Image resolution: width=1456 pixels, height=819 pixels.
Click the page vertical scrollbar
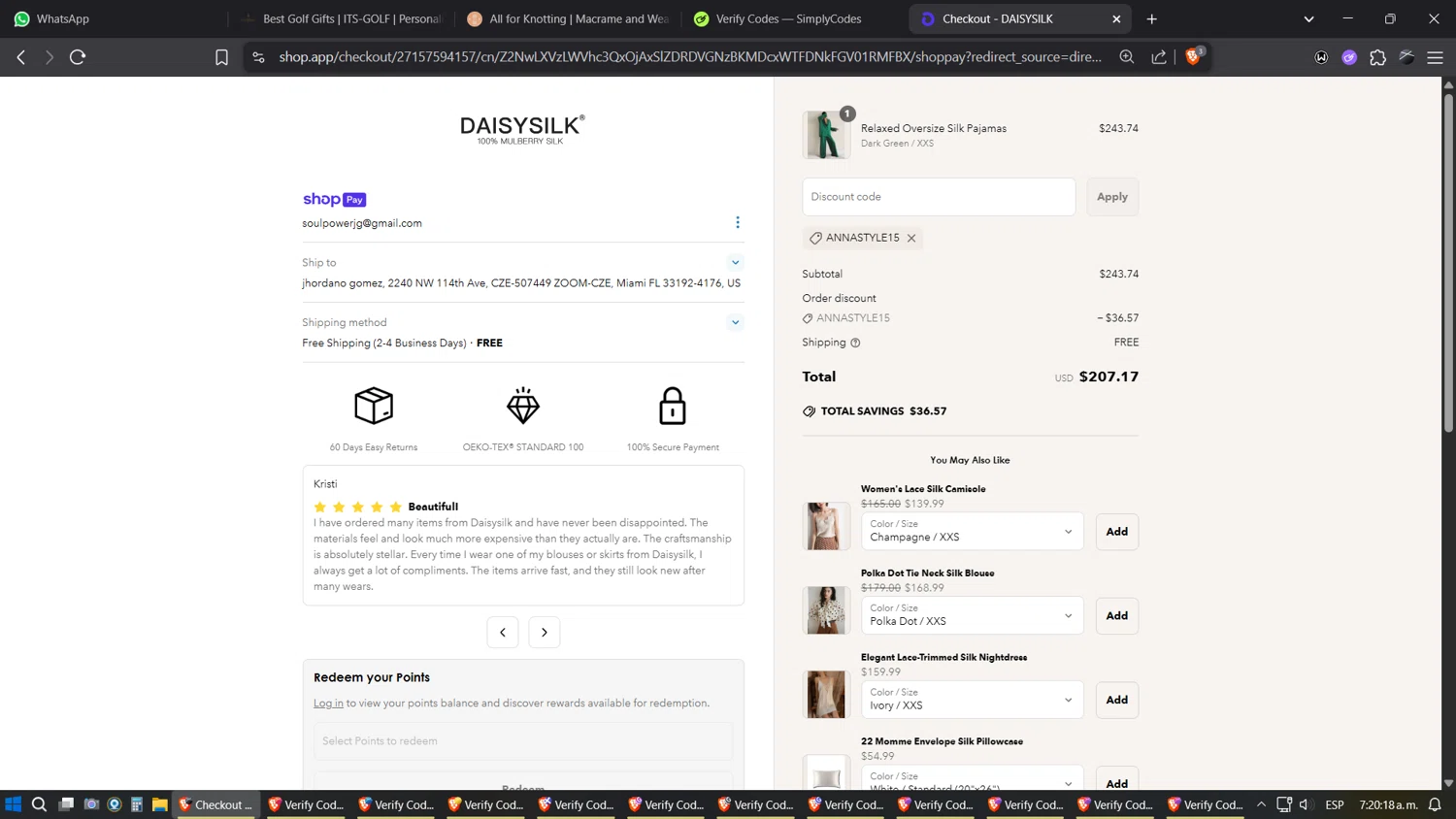click(x=1448, y=262)
